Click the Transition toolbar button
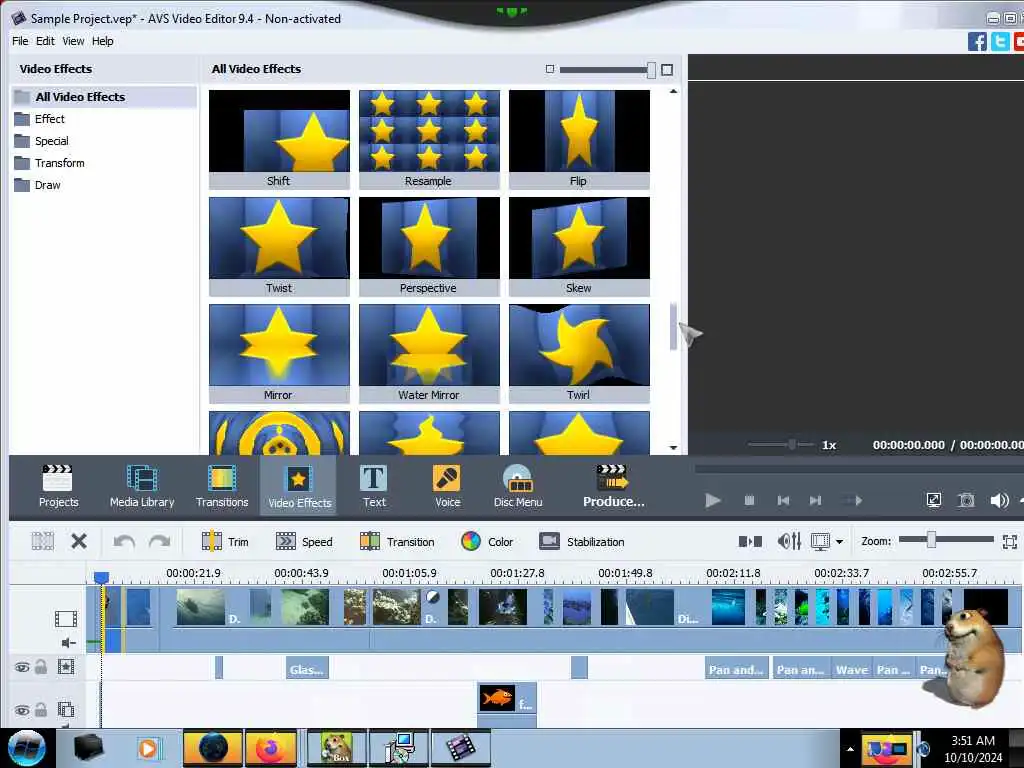 click(397, 541)
